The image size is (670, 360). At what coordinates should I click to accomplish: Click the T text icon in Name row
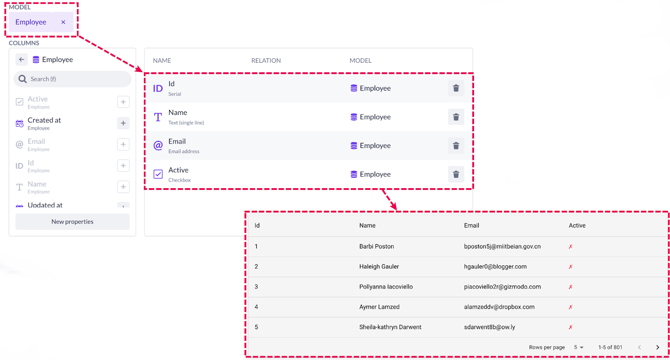pos(158,117)
